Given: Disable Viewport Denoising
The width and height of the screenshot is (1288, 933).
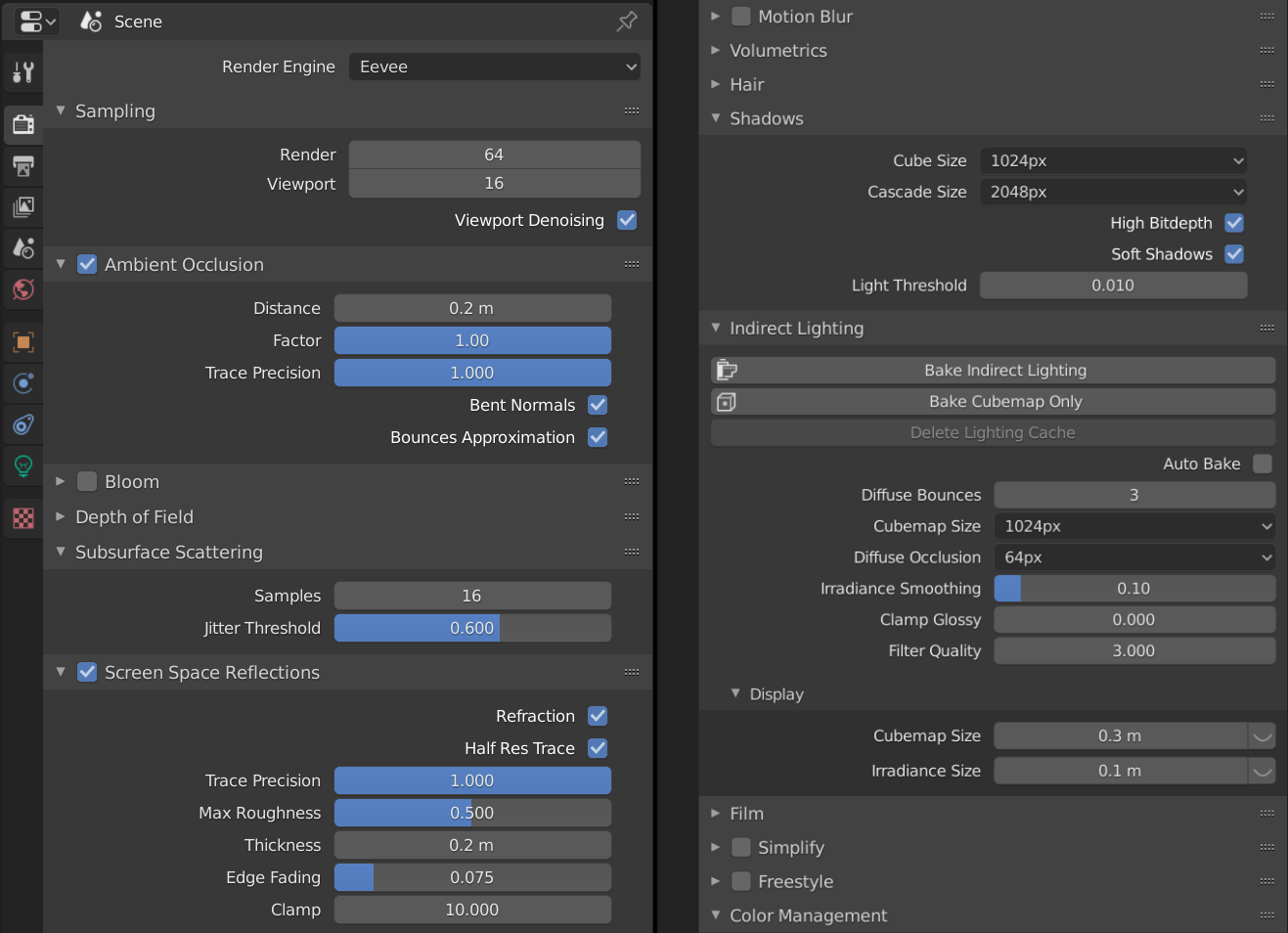Looking at the screenshot, I should point(627,220).
